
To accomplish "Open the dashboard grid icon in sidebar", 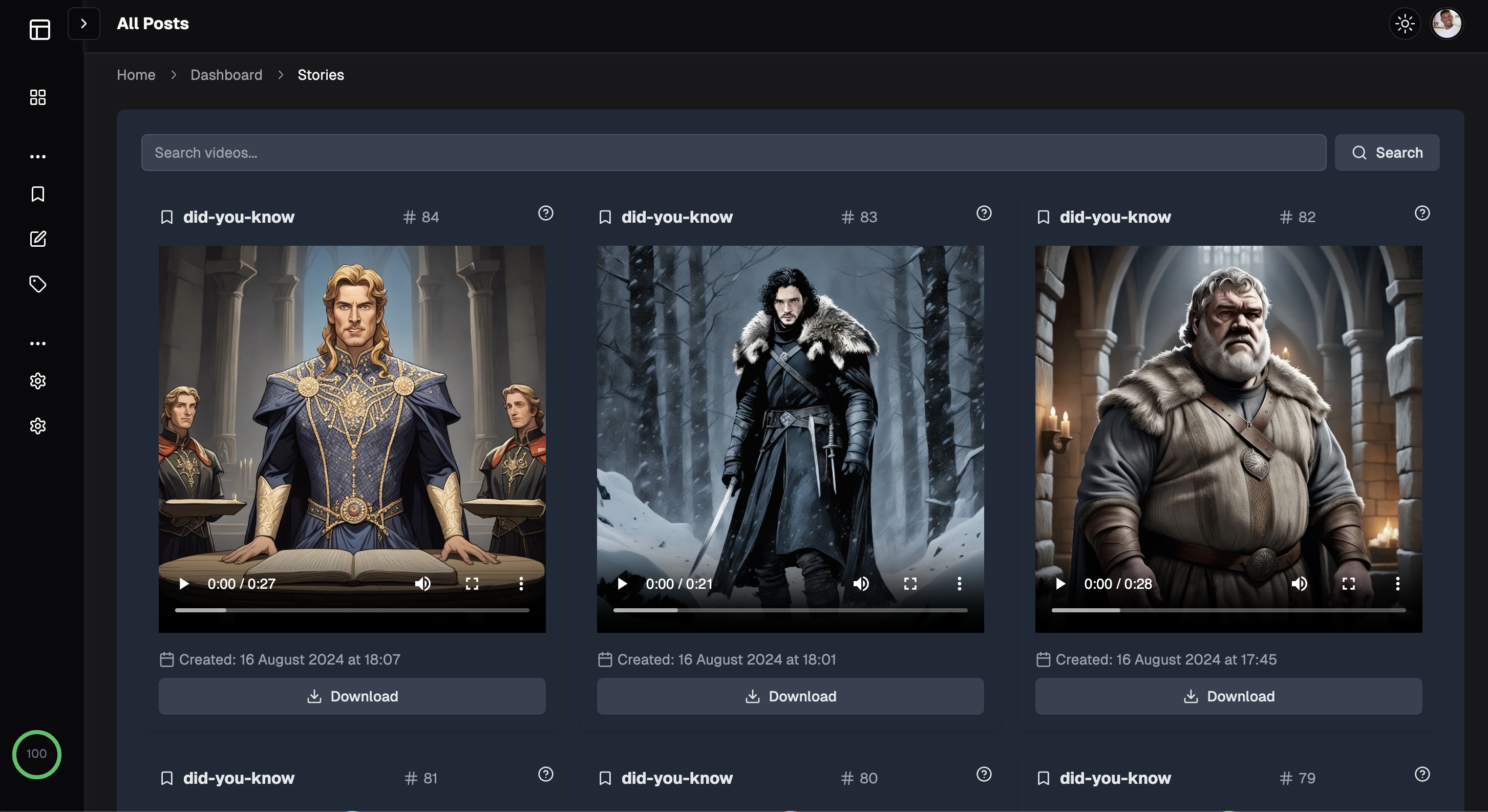I will (x=37, y=97).
